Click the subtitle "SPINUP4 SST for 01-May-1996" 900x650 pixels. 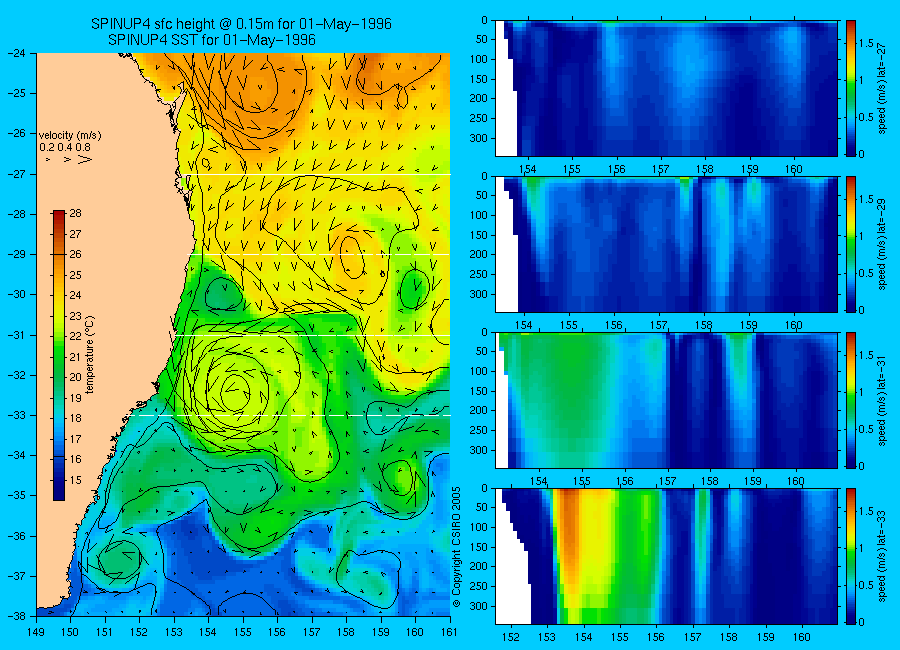[x=212, y=40]
